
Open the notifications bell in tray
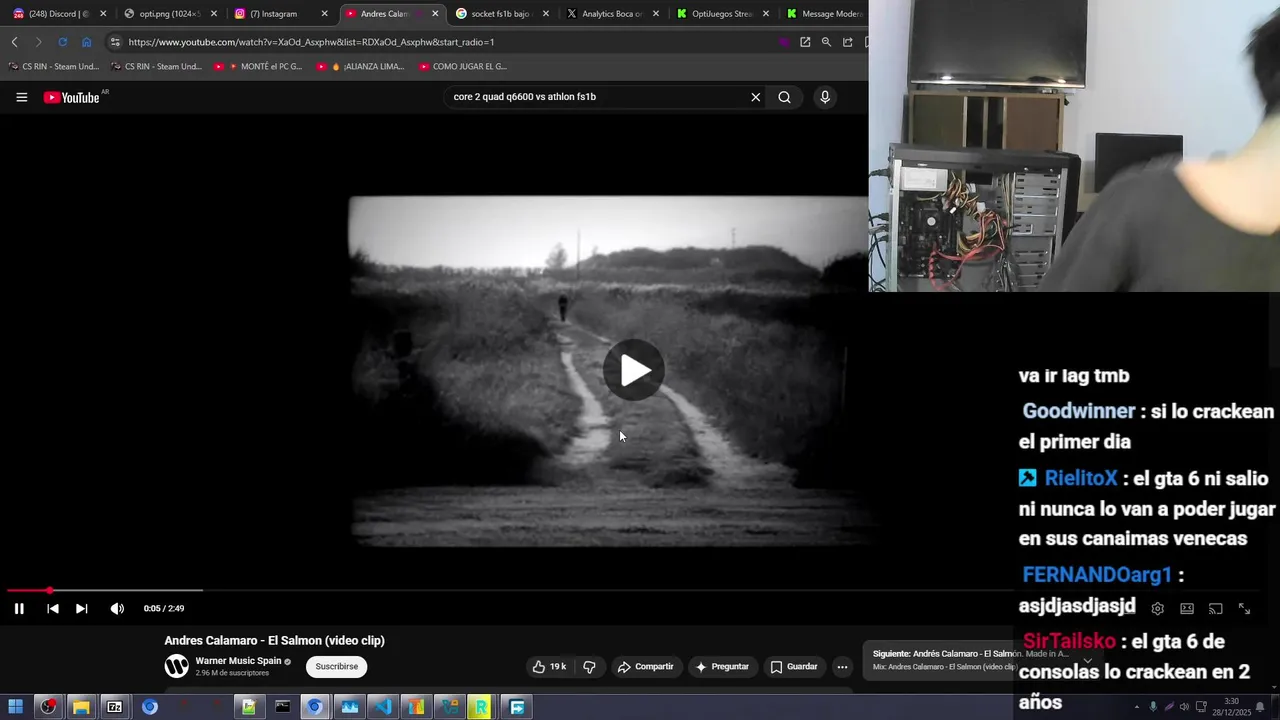pyautogui.click(x=1260, y=707)
